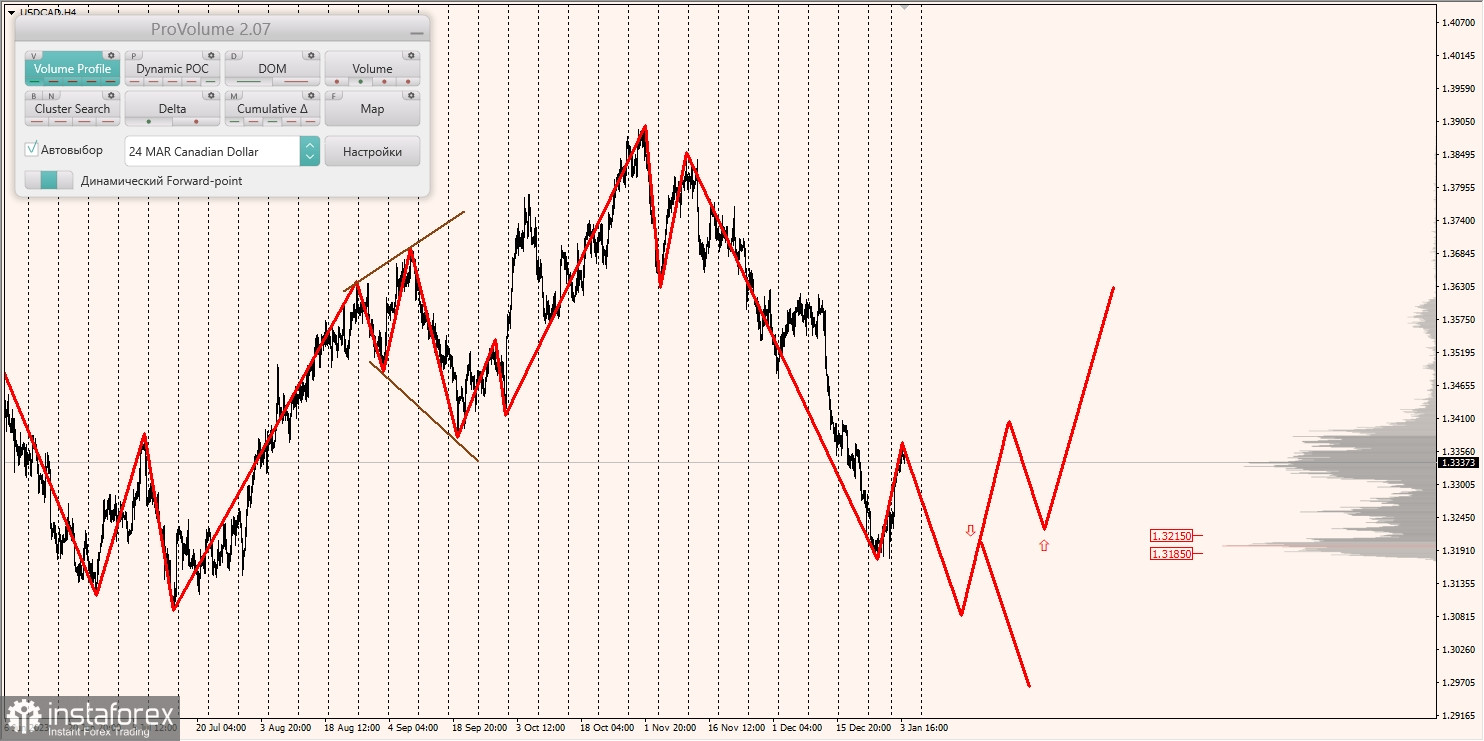Open Volume button gear settings

click(x=412, y=56)
